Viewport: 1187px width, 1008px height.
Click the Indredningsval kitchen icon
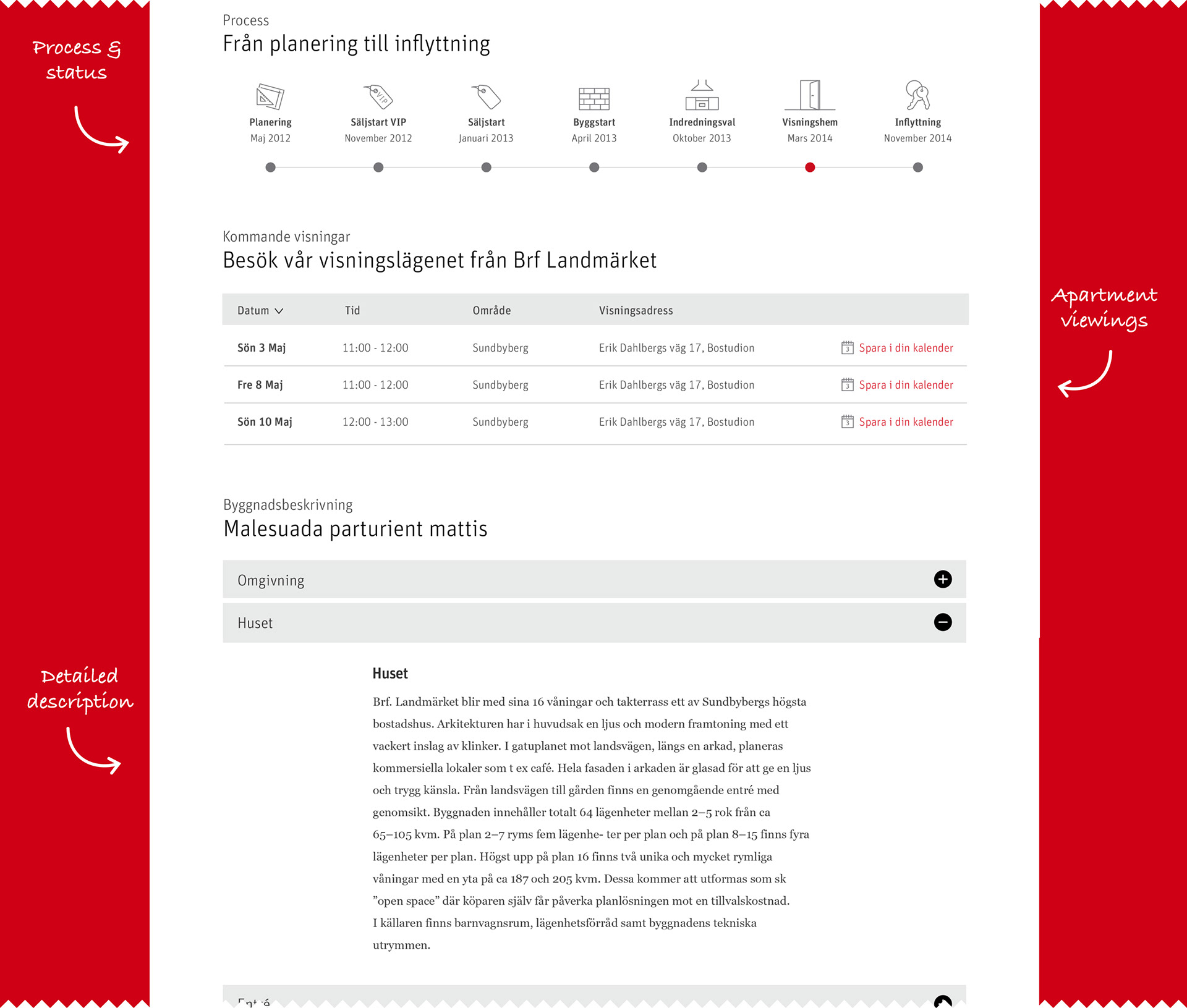(702, 95)
